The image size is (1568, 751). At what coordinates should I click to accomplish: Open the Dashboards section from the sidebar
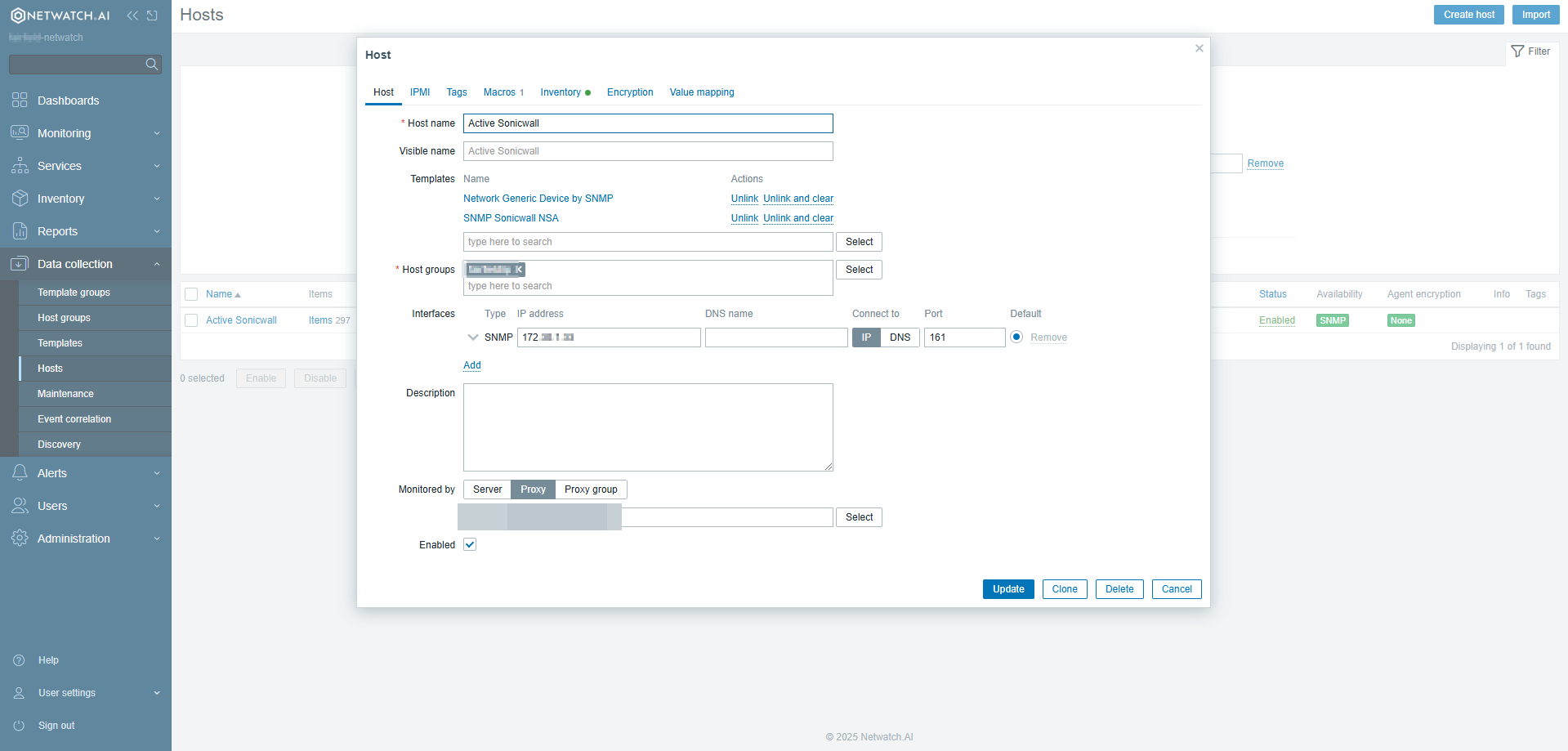pos(20,100)
